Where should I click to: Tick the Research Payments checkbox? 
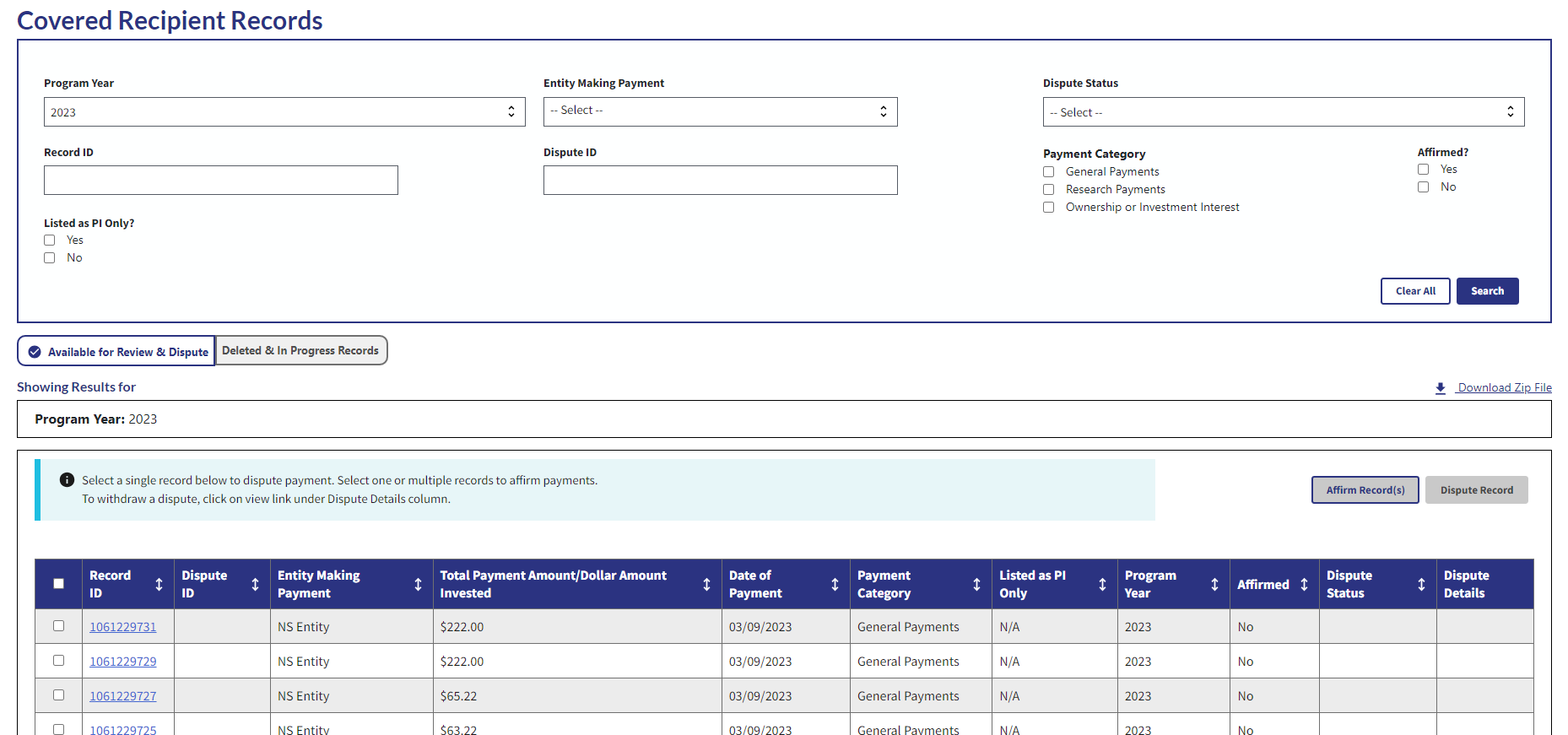point(1049,190)
